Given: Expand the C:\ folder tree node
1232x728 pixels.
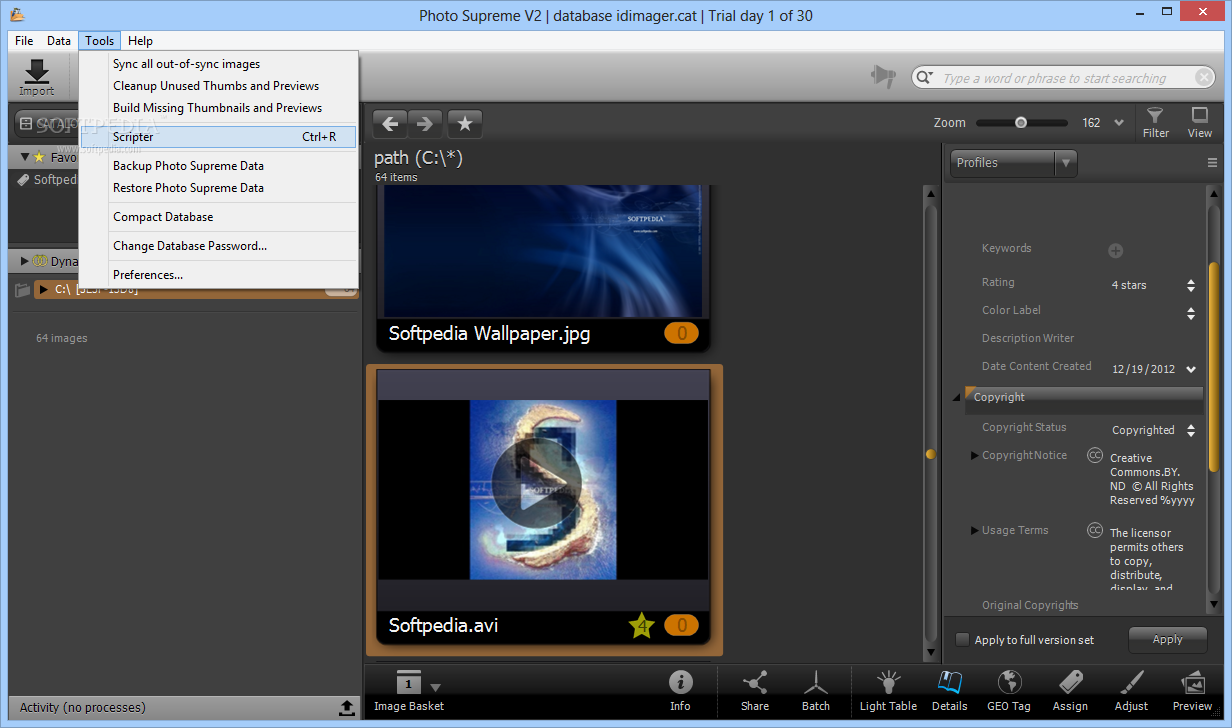Looking at the screenshot, I should point(43,289).
